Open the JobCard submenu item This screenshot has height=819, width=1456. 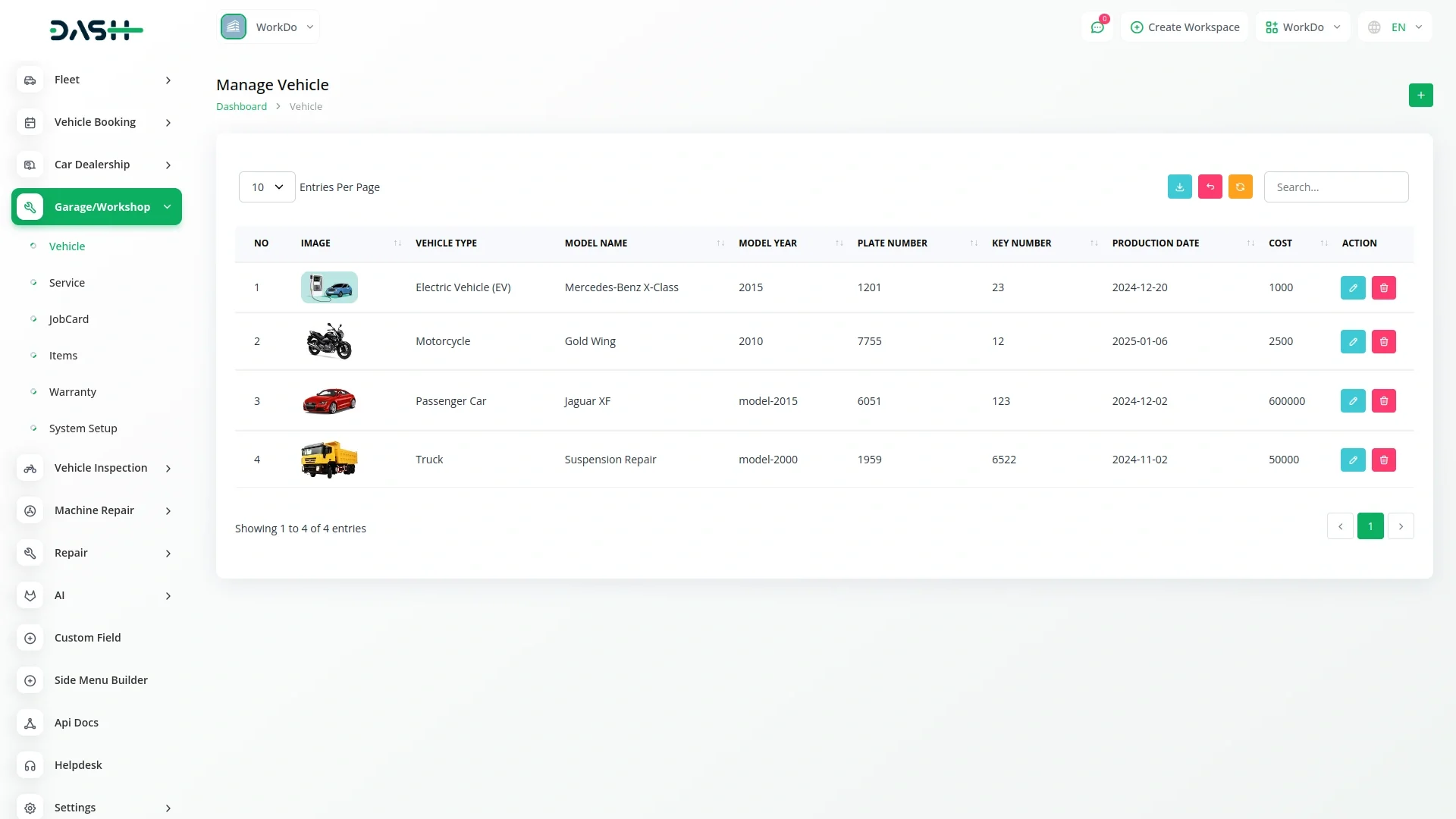(x=69, y=319)
